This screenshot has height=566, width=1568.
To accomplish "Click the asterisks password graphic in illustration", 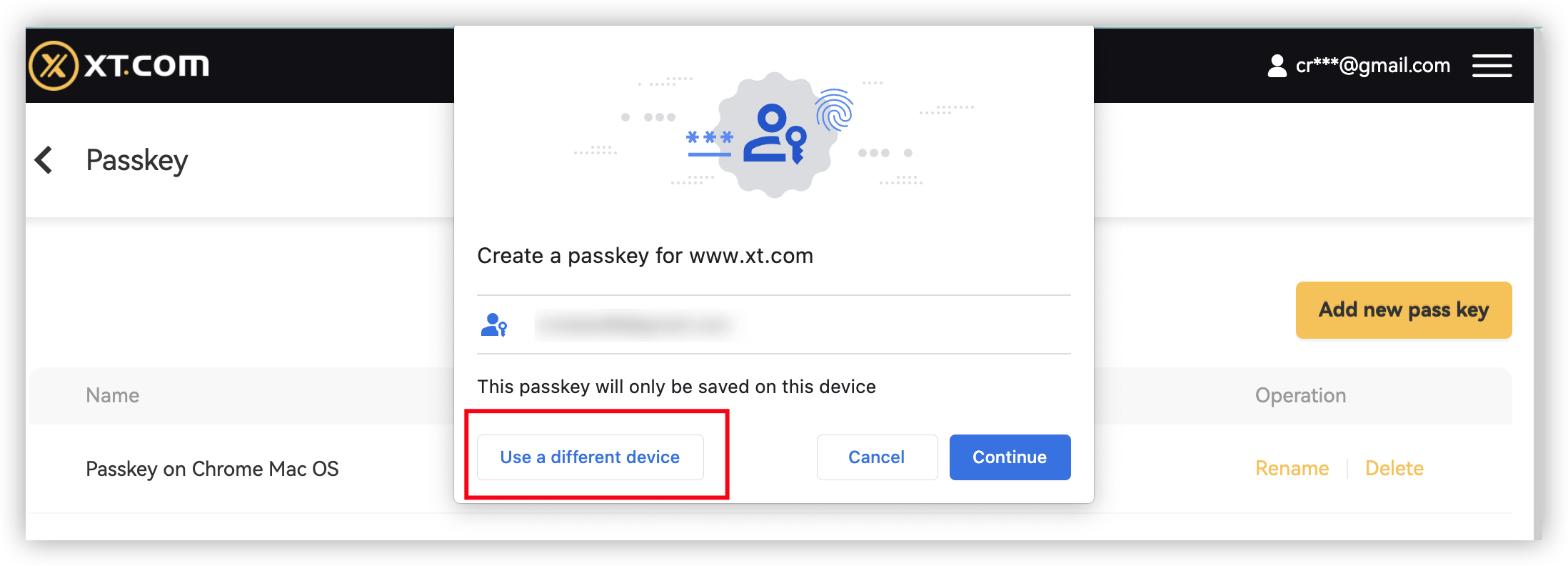I will pyautogui.click(x=709, y=139).
